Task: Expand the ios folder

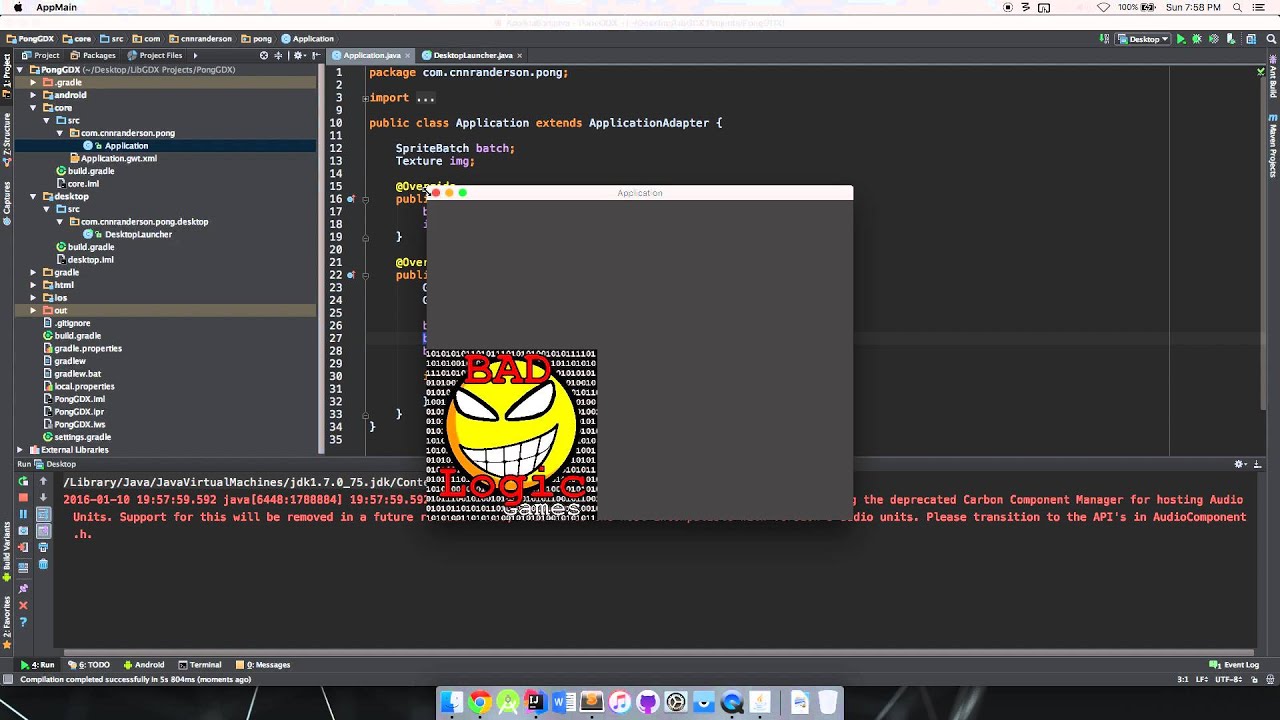Action: pos(33,298)
